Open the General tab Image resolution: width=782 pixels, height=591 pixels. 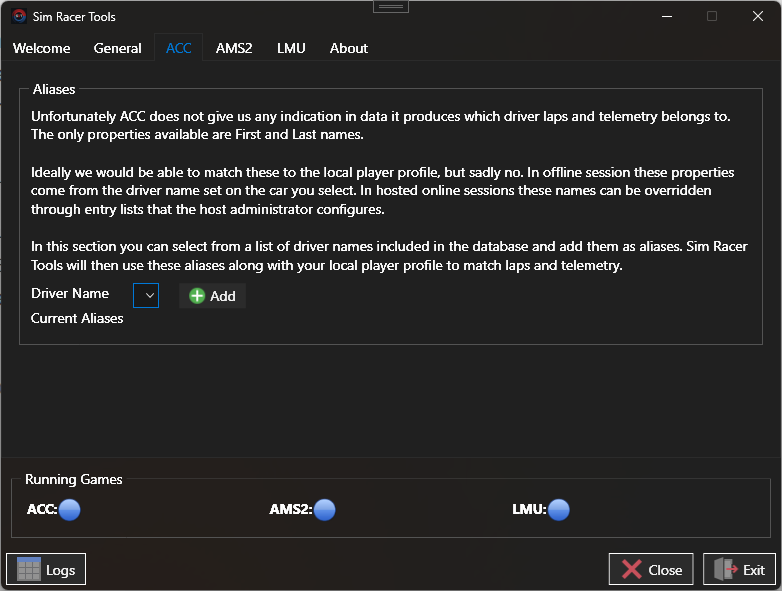[x=117, y=48]
